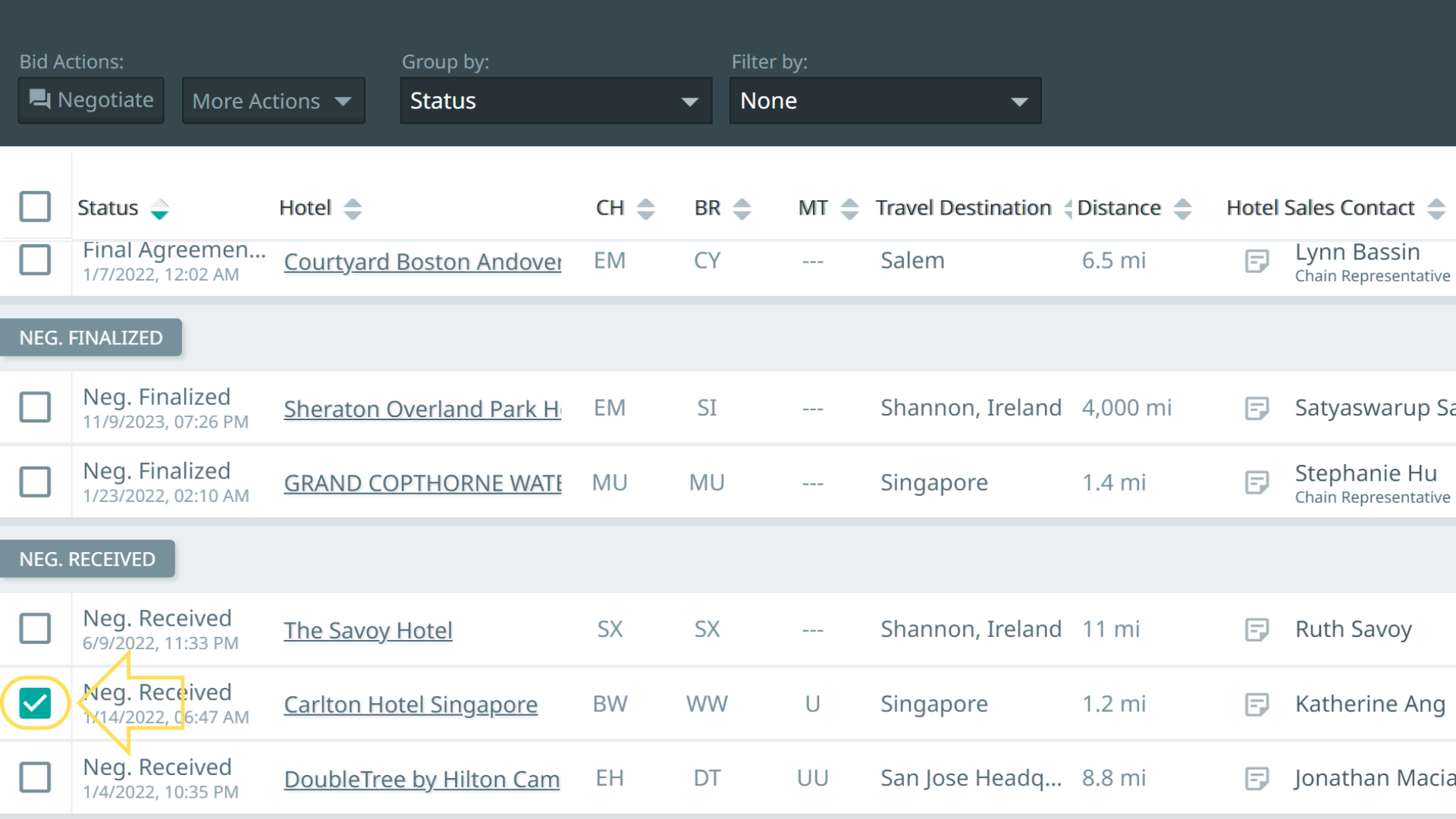This screenshot has width=1456, height=819.
Task: Open the Sheraton Overland Park hotel link
Action: [422, 409]
